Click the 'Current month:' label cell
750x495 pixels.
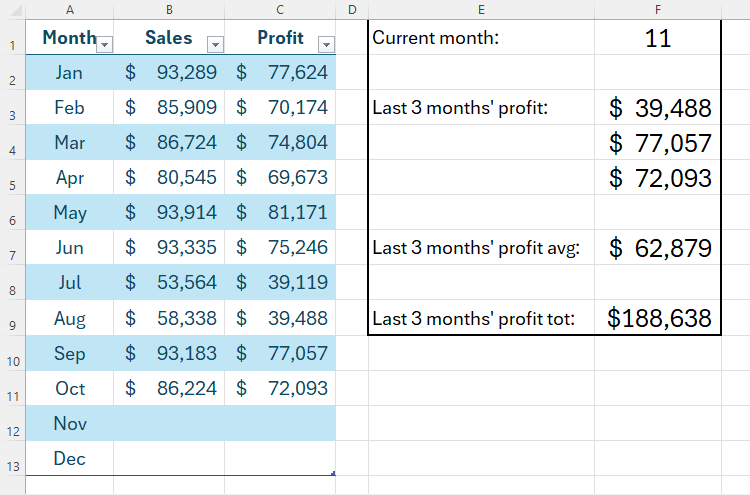click(x=481, y=39)
